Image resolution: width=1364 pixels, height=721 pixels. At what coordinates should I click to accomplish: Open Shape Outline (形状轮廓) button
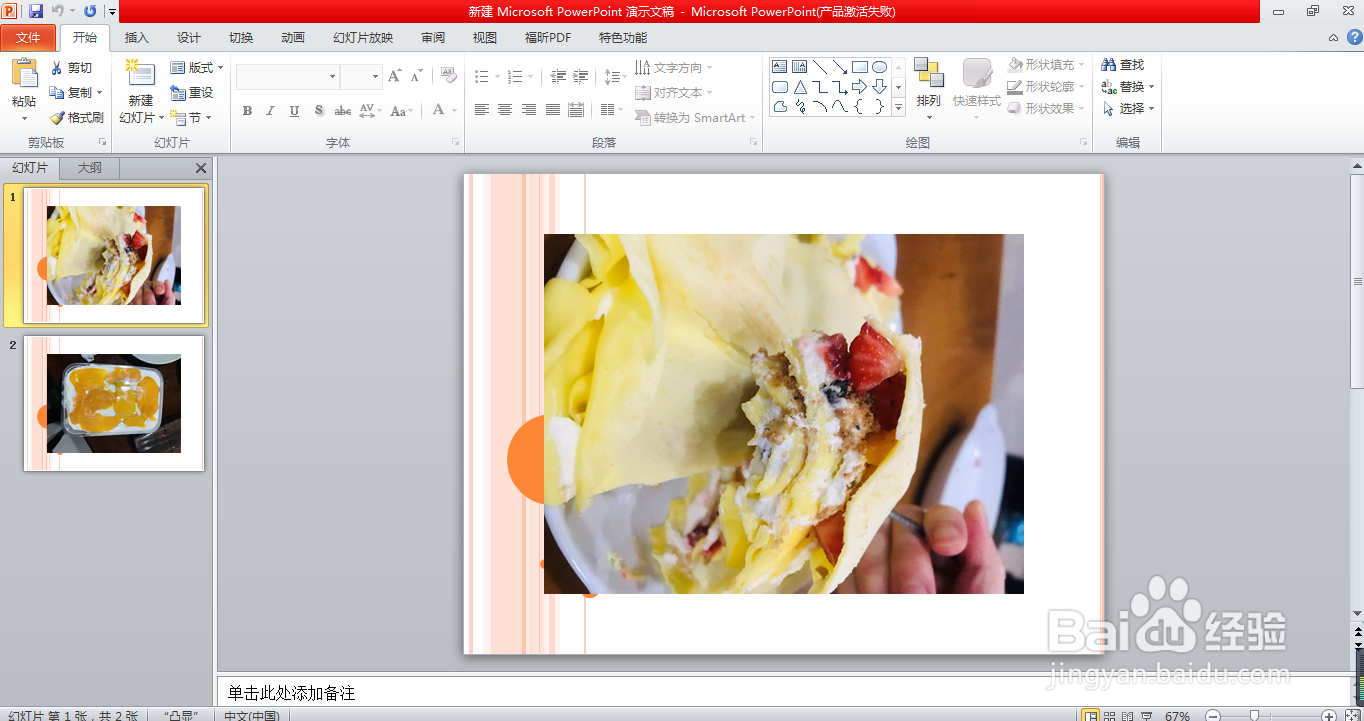click(x=1046, y=87)
